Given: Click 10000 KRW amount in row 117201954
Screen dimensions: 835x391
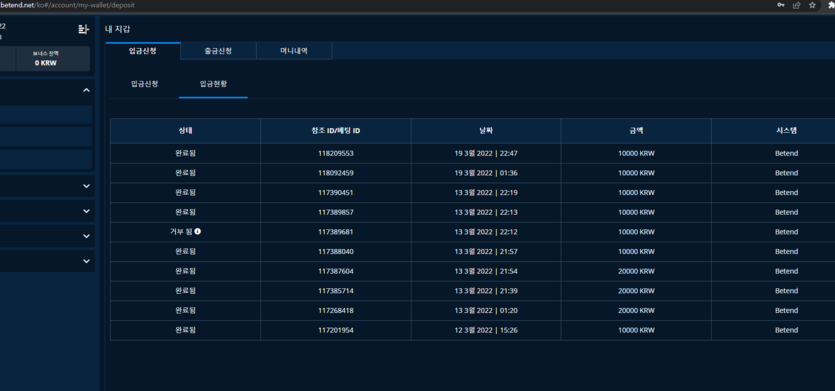Looking at the screenshot, I should pyautogui.click(x=636, y=330).
